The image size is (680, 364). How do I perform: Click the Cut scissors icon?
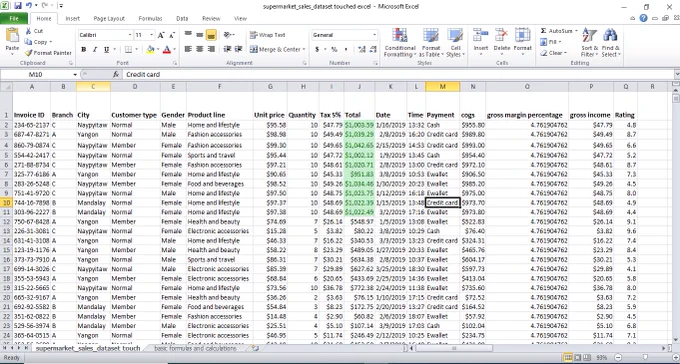28,31
